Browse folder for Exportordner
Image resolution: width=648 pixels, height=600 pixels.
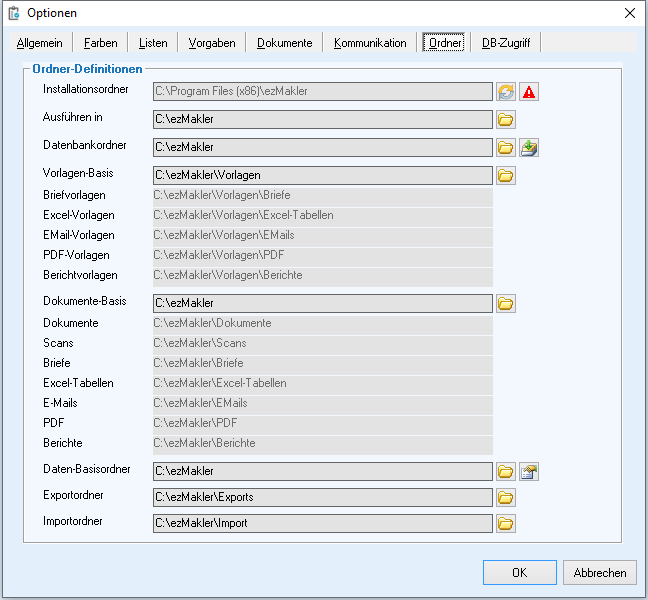(x=506, y=497)
